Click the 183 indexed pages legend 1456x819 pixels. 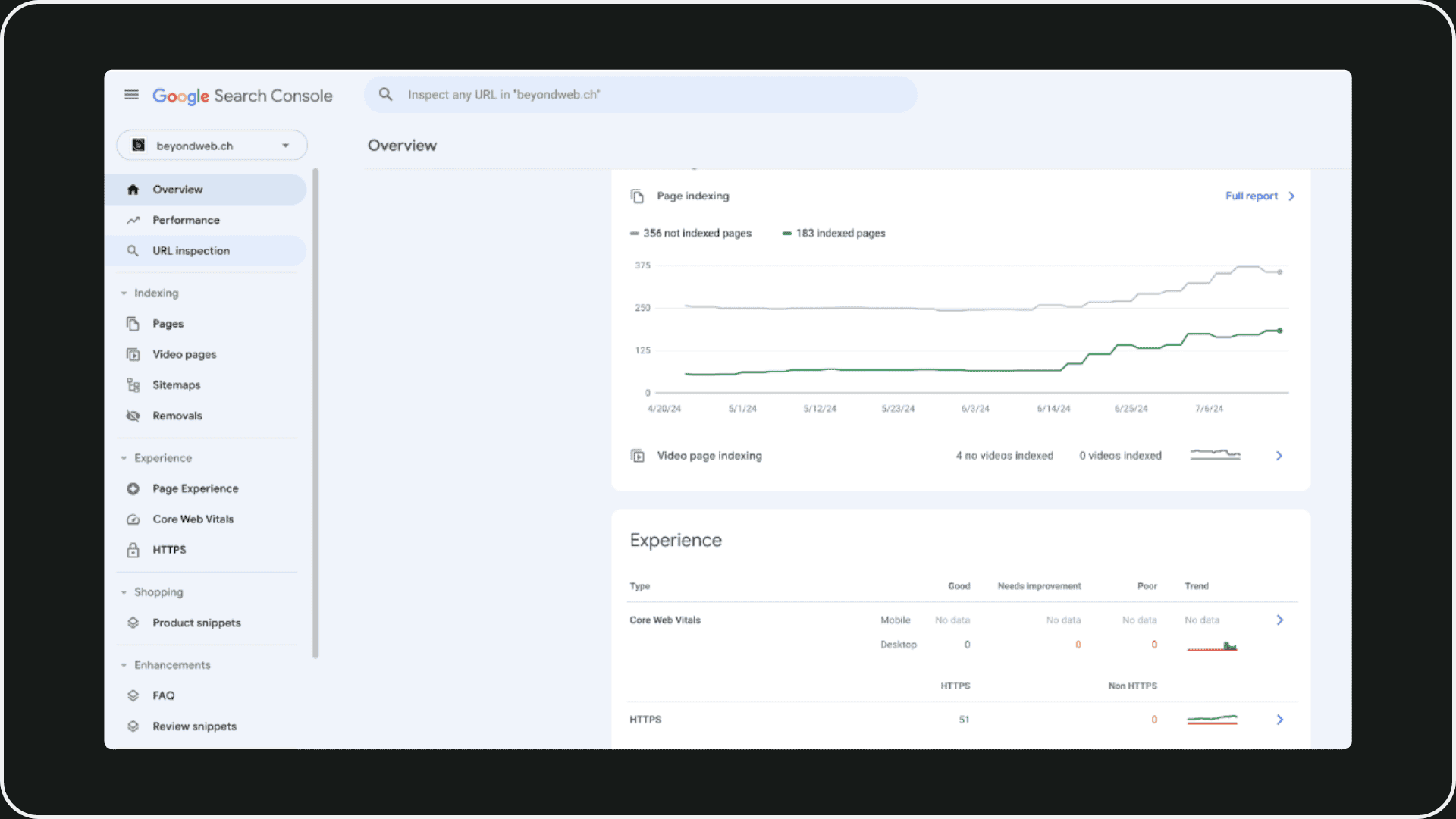pyautogui.click(x=834, y=234)
